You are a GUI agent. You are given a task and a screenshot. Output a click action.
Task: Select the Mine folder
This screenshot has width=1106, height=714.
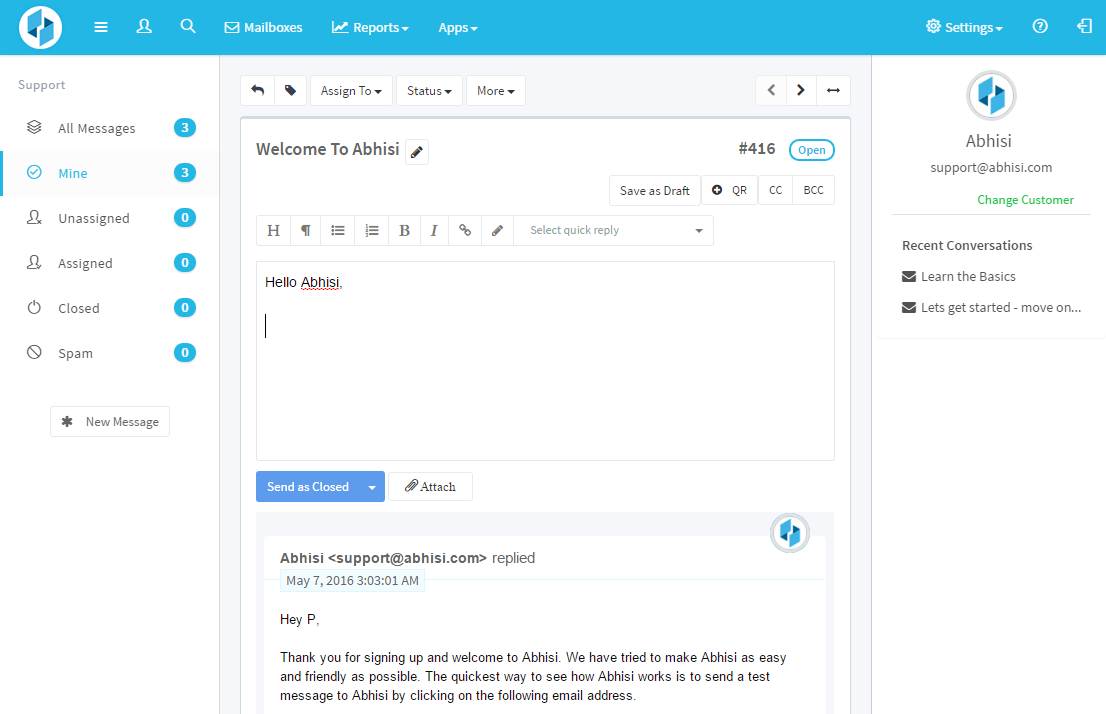110,173
